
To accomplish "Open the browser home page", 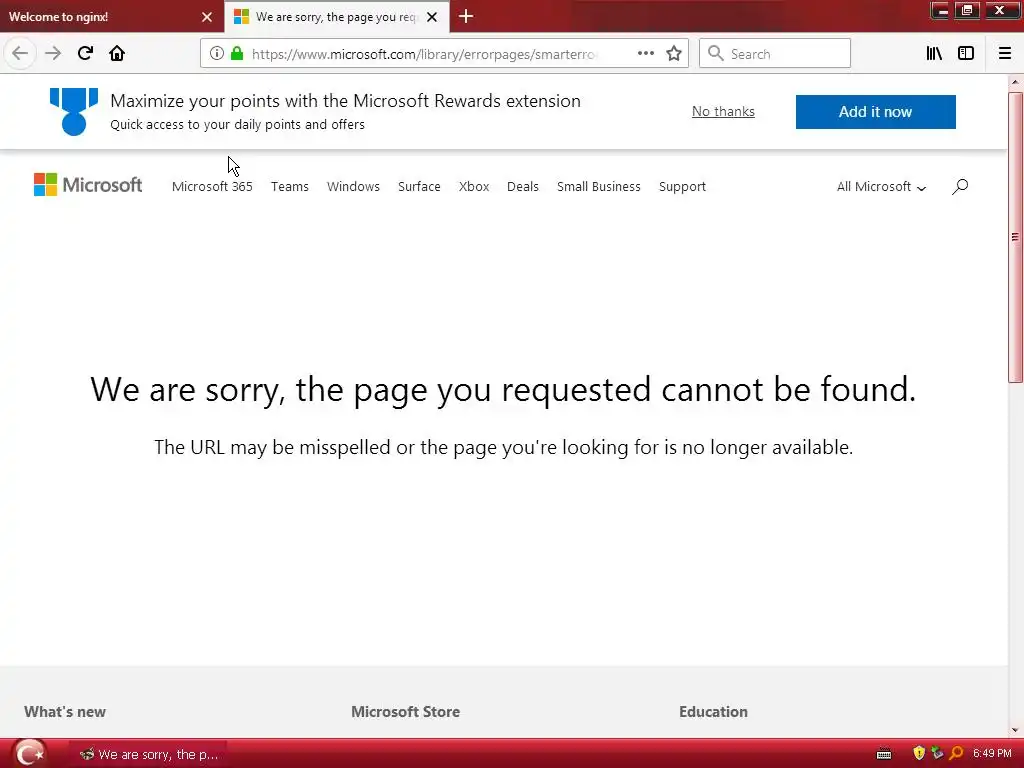I will [x=117, y=53].
